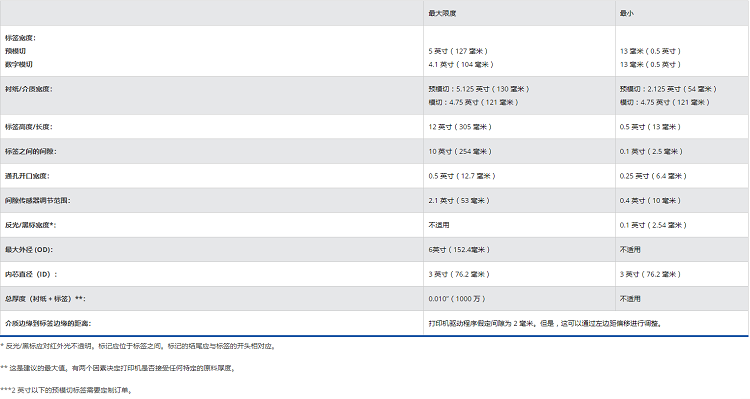Screen dimensions: 750x399
Task: Select the '标签高度/长度:' row label
Action: tap(29, 127)
